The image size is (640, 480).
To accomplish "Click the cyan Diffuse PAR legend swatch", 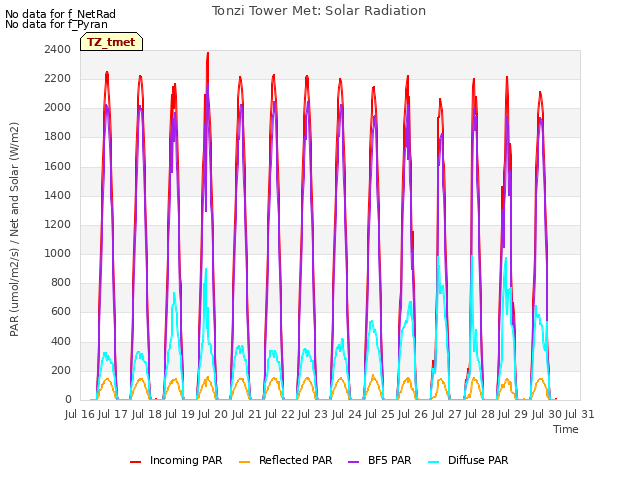I will pos(433,462).
